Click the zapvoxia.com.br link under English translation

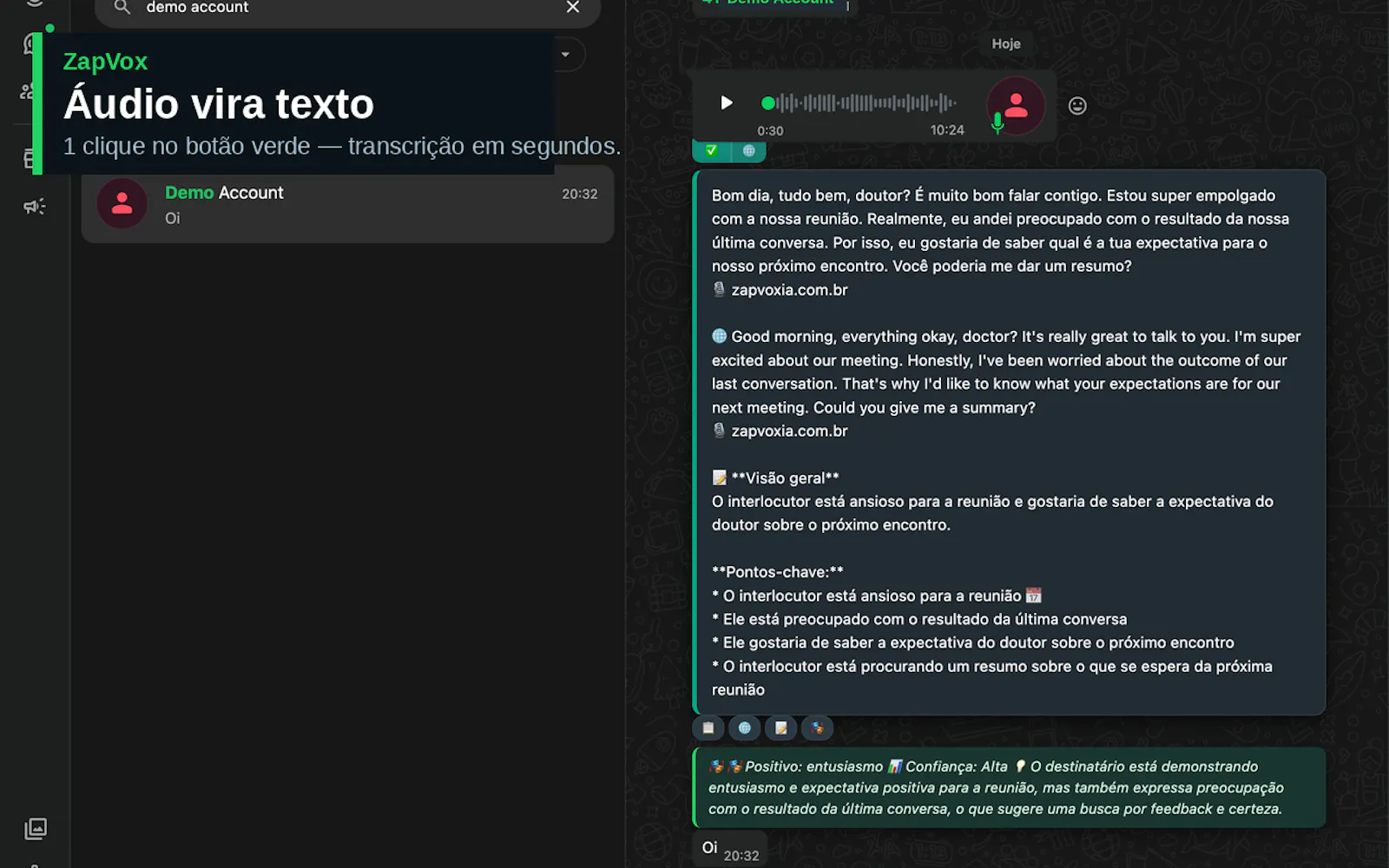(x=789, y=431)
